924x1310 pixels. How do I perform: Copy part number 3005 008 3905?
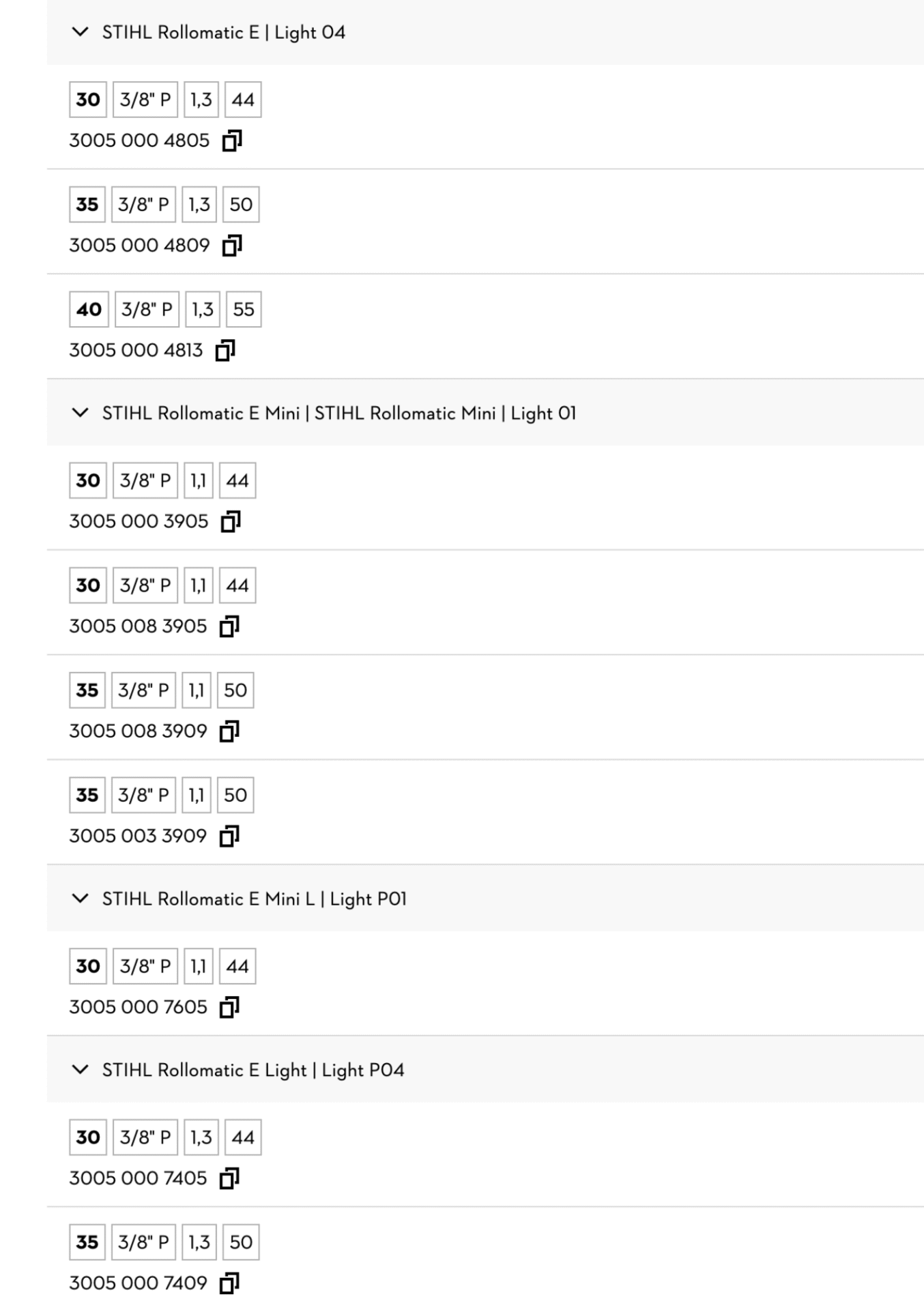tap(229, 626)
